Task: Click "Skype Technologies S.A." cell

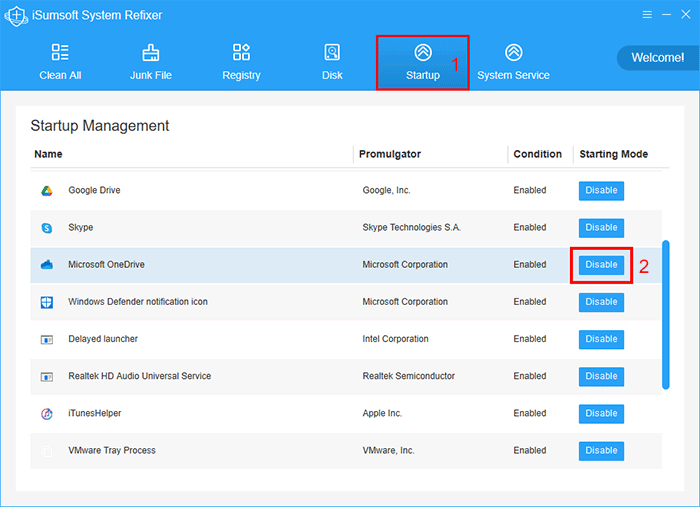Action: (x=411, y=227)
